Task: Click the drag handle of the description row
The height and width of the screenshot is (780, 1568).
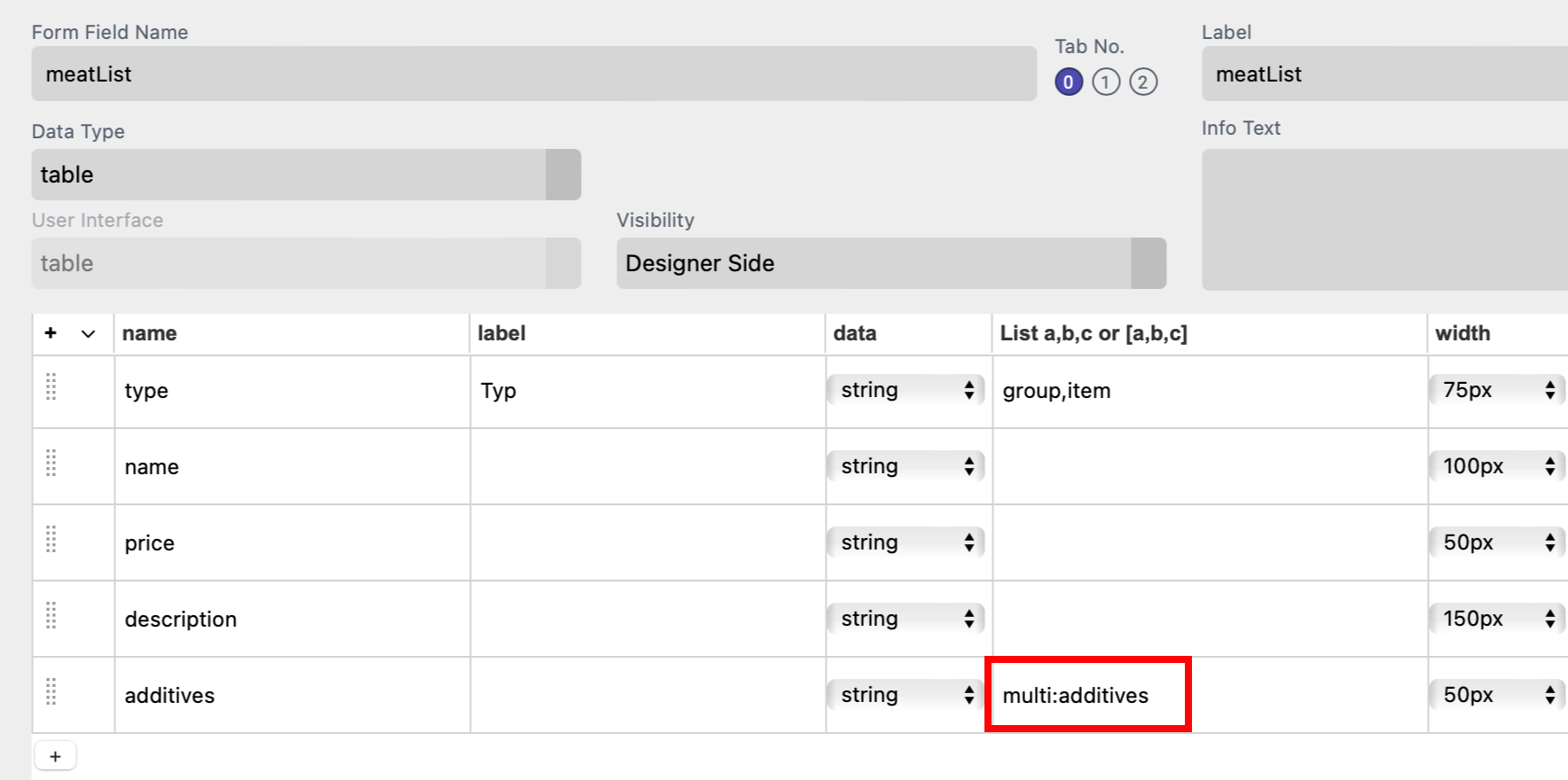Action: [51, 616]
